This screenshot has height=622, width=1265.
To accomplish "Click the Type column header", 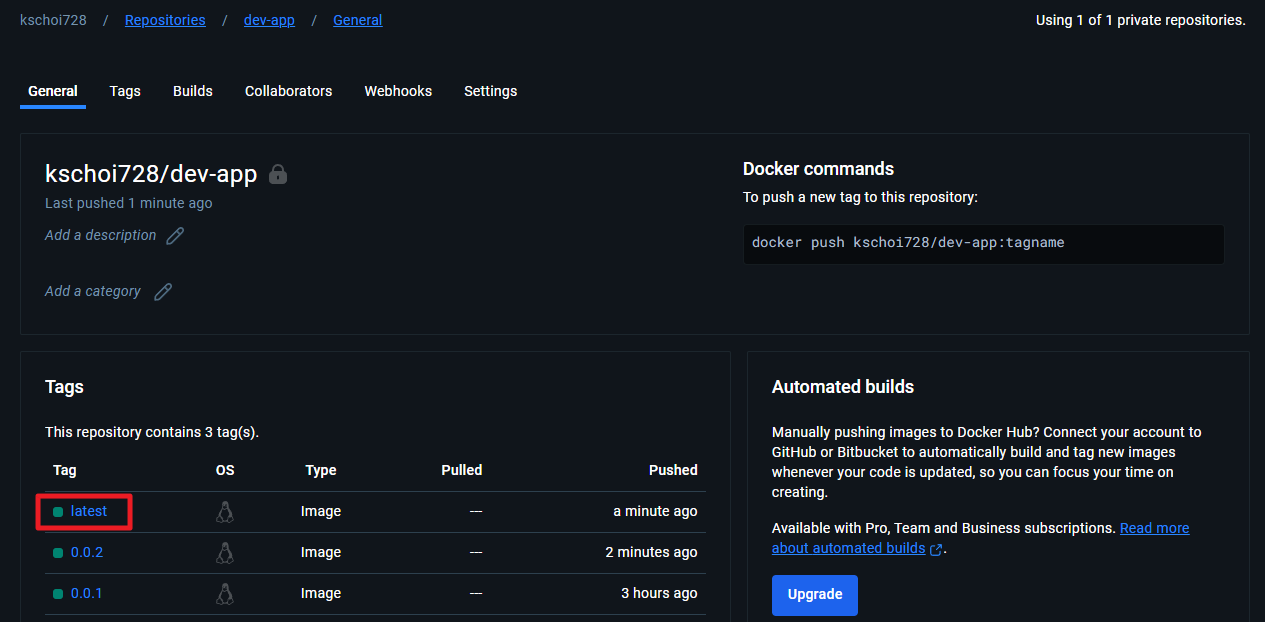I will click(321, 470).
